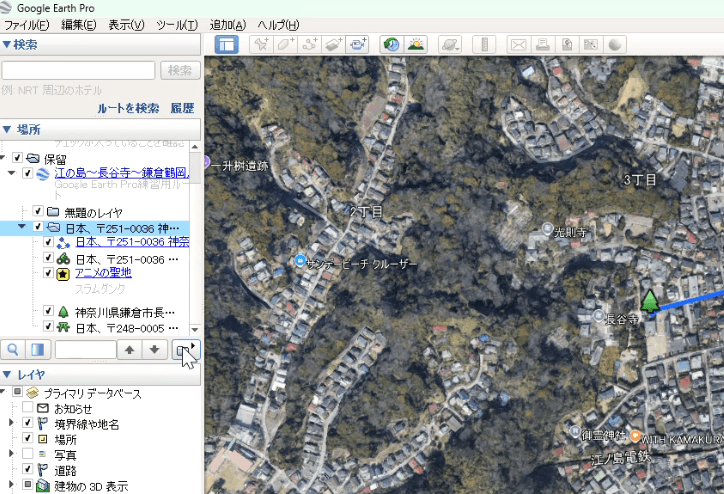Open the 表示(V) menu
The height and width of the screenshot is (494, 724).
126,24
